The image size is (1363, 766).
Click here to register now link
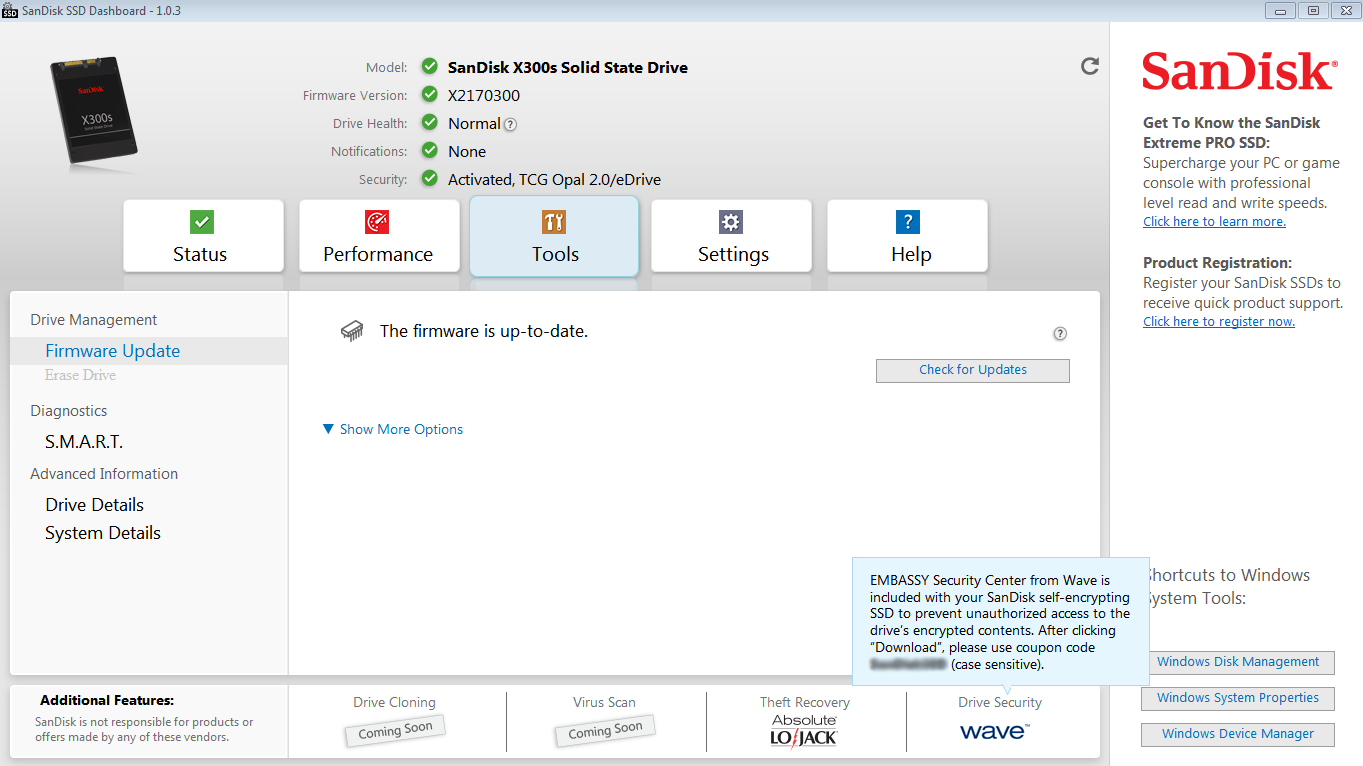click(1219, 322)
